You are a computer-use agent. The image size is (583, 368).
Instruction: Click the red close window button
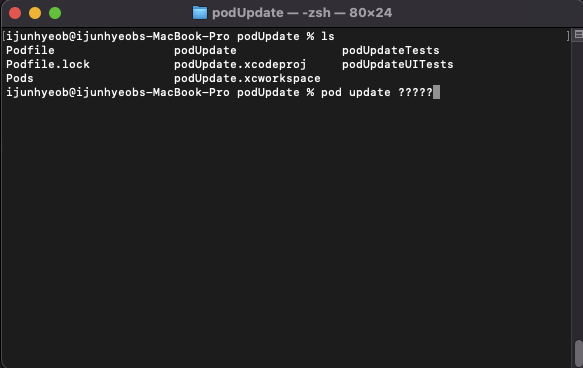coord(15,13)
